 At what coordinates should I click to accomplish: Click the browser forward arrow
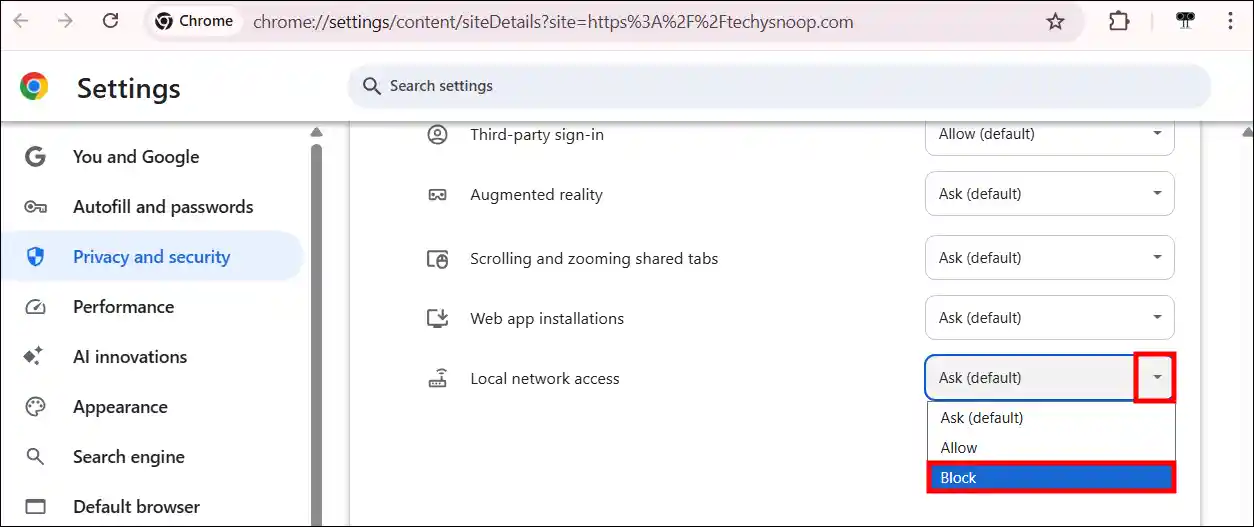click(x=66, y=21)
